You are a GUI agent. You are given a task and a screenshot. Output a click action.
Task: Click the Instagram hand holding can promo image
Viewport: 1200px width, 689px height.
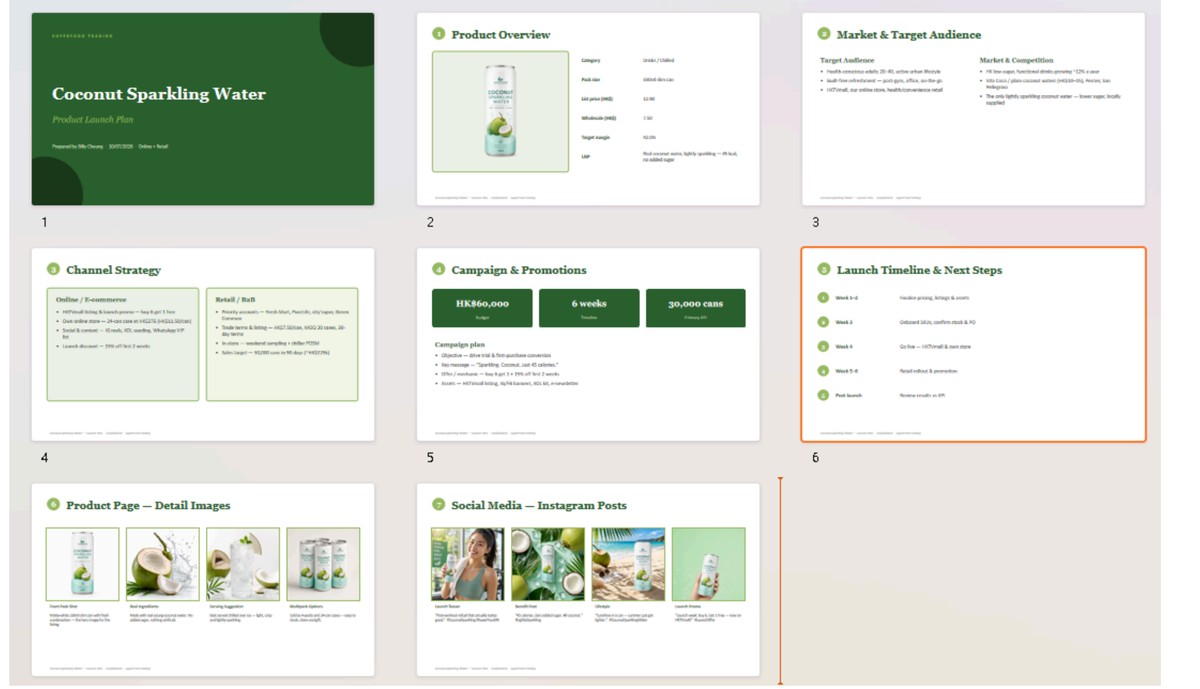click(x=708, y=564)
